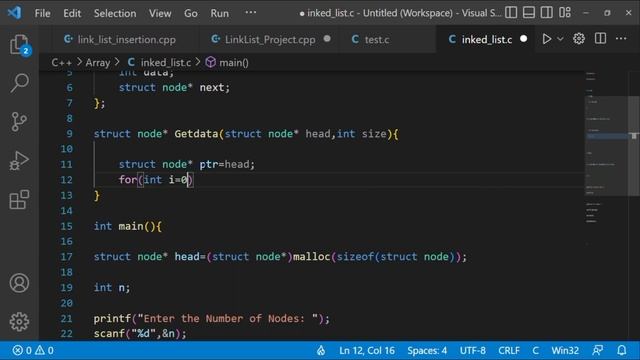Click 'int n;' on line 19
This screenshot has width=640, height=360.
coord(112,287)
